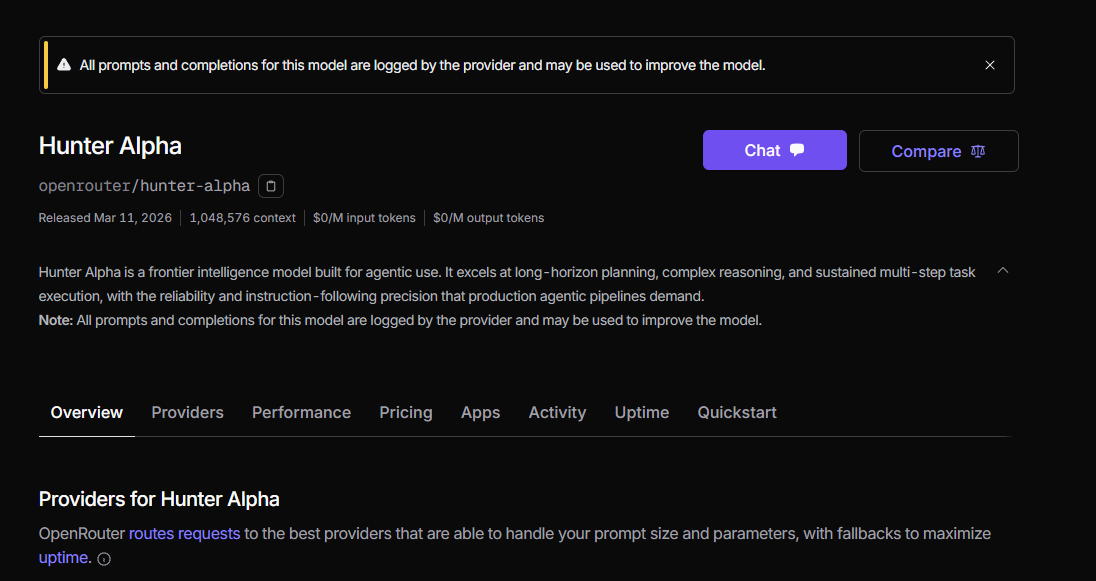Open the "uptime" hyperlink
The height and width of the screenshot is (581, 1096).
64,557
